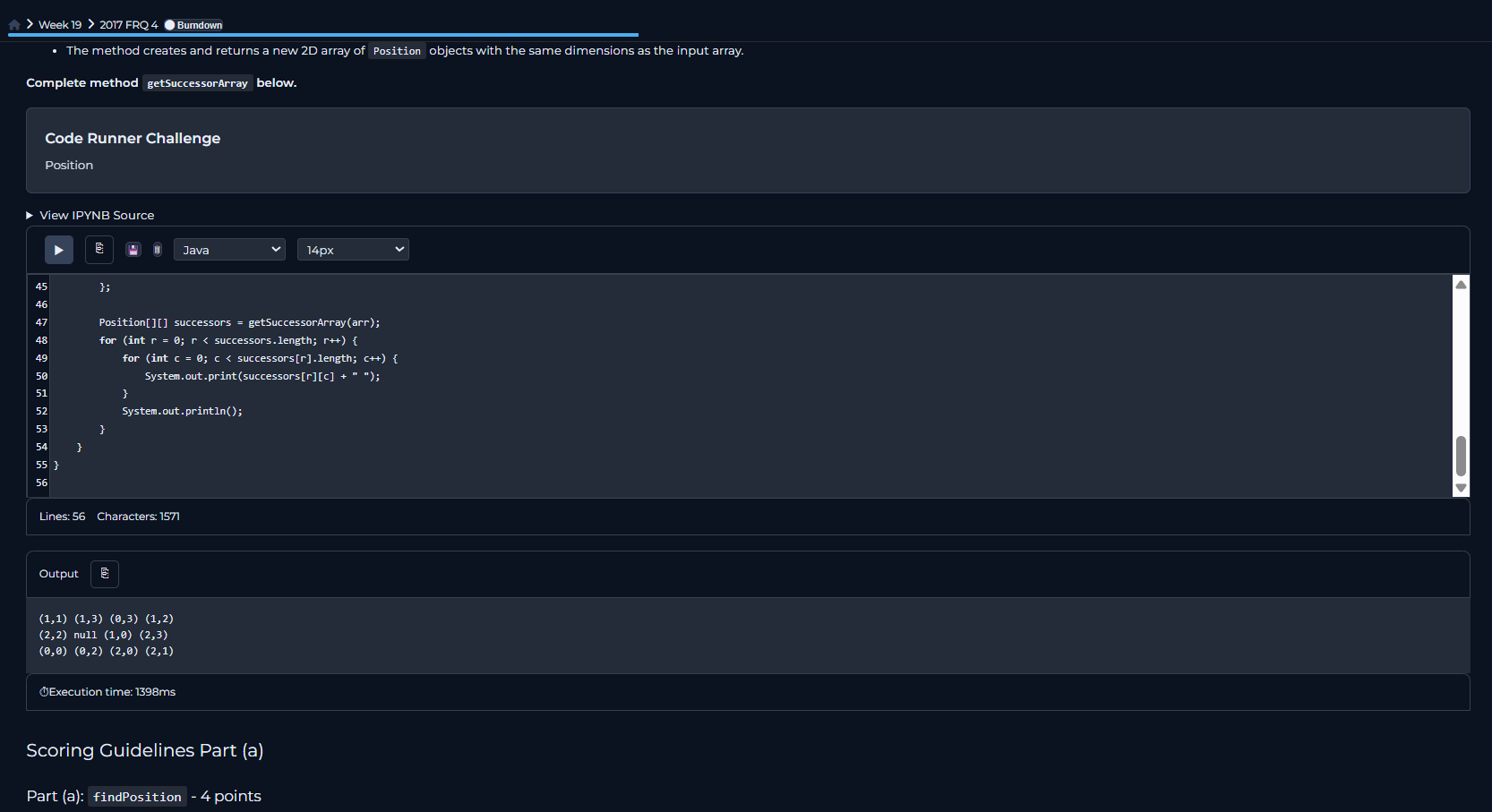
Task: Run the code with the play button
Action: point(59,250)
